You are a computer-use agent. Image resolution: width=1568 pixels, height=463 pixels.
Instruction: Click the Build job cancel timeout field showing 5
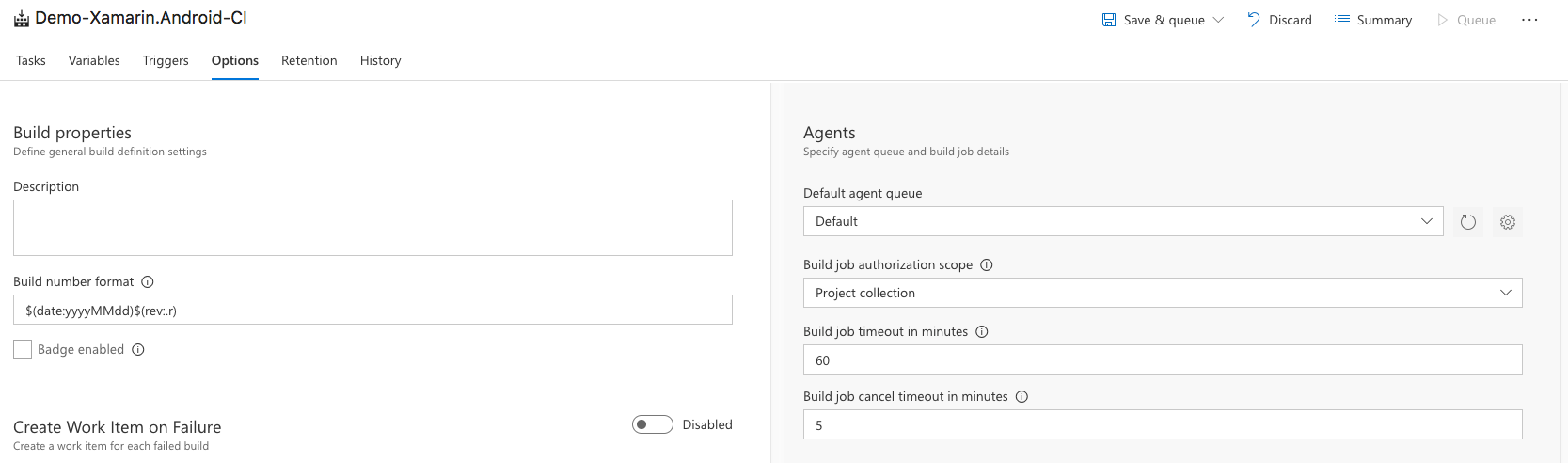tap(1163, 424)
